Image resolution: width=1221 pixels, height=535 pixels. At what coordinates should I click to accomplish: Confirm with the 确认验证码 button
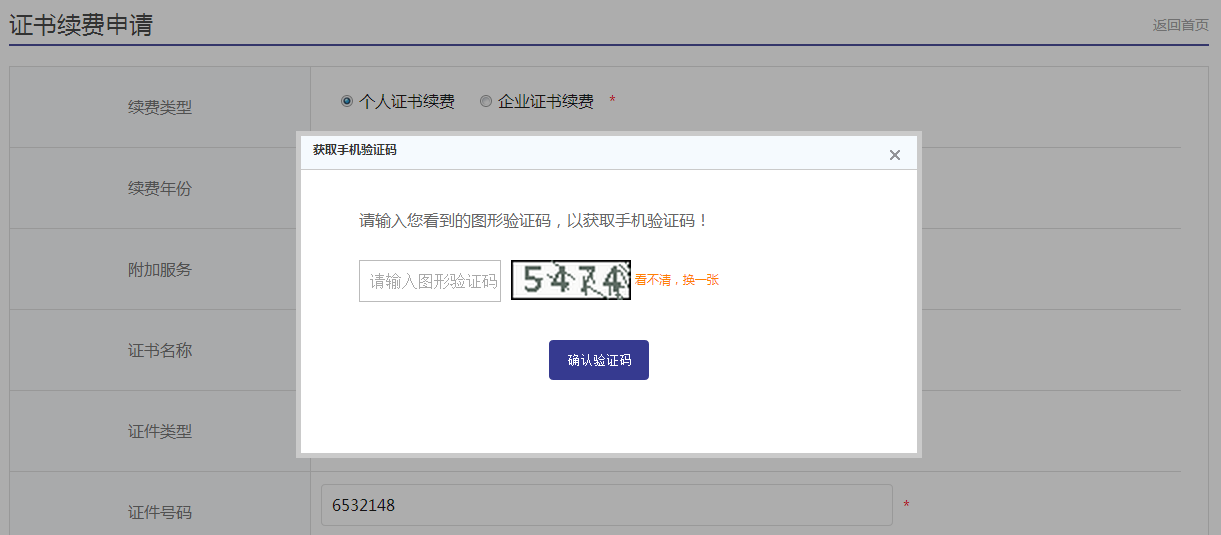[x=599, y=360]
